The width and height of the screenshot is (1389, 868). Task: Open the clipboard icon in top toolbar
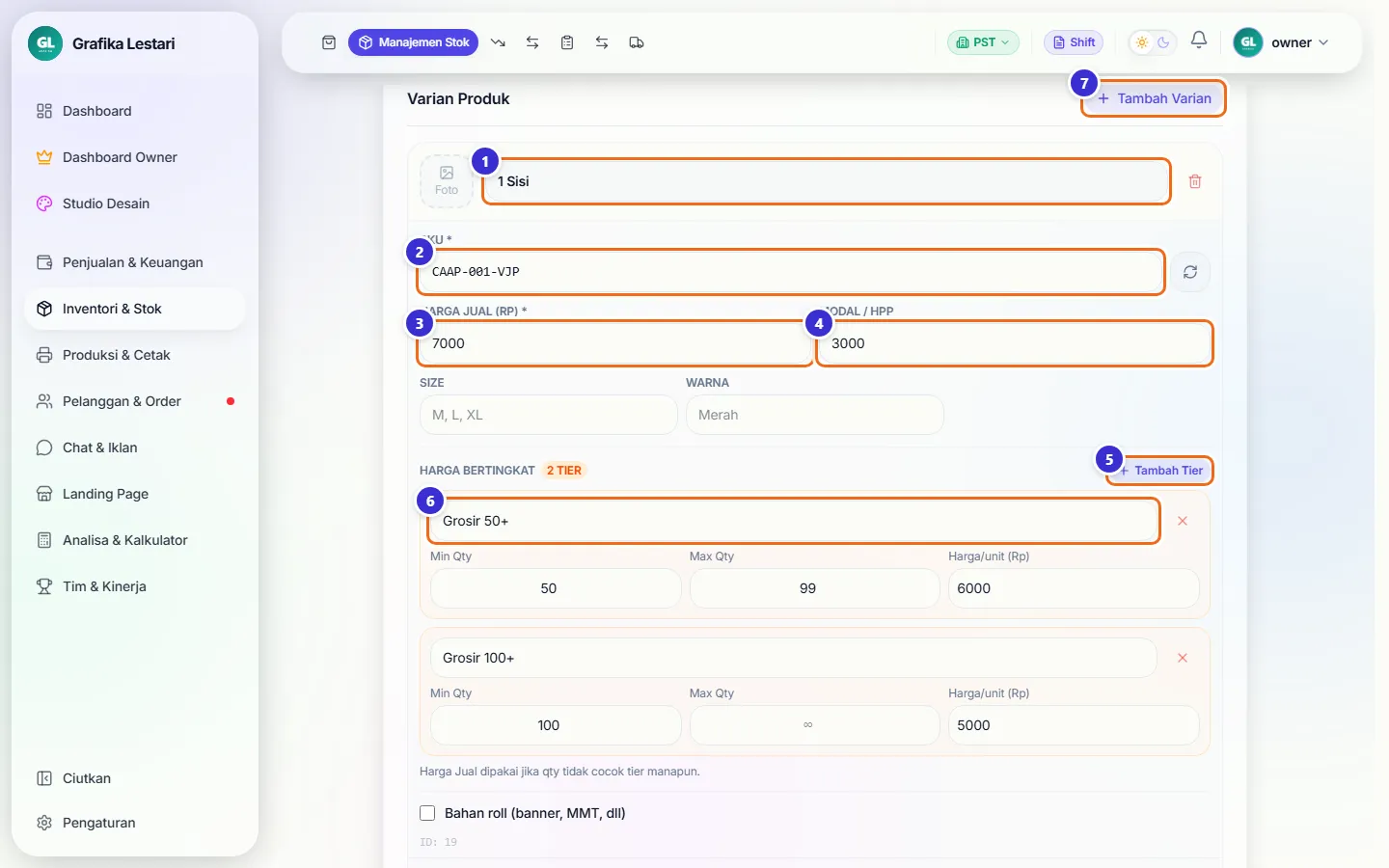pos(567,42)
